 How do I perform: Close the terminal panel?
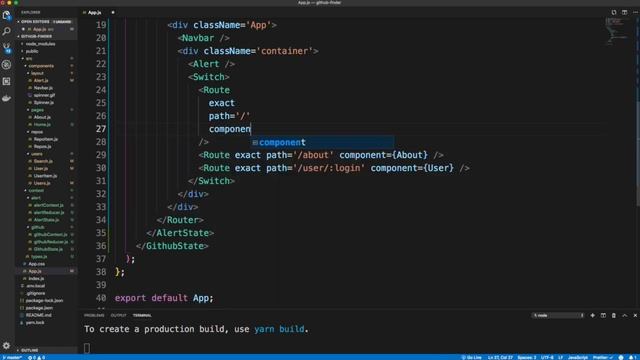click(635, 316)
